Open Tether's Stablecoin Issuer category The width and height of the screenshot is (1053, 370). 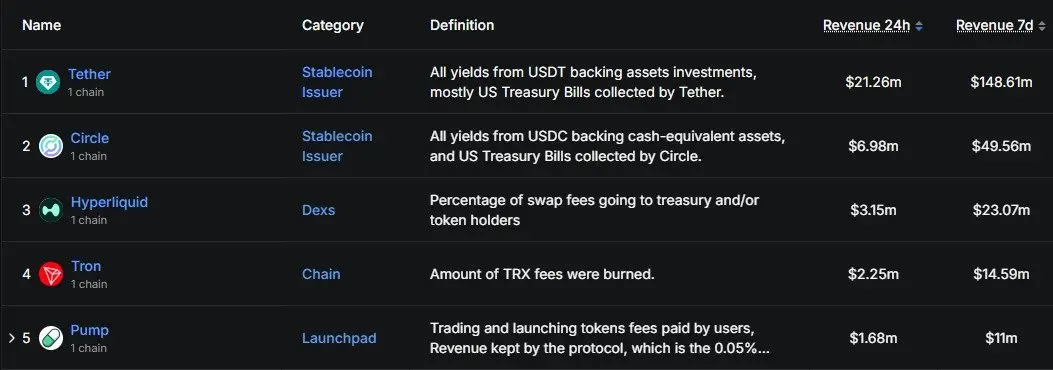click(x=337, y=82)
